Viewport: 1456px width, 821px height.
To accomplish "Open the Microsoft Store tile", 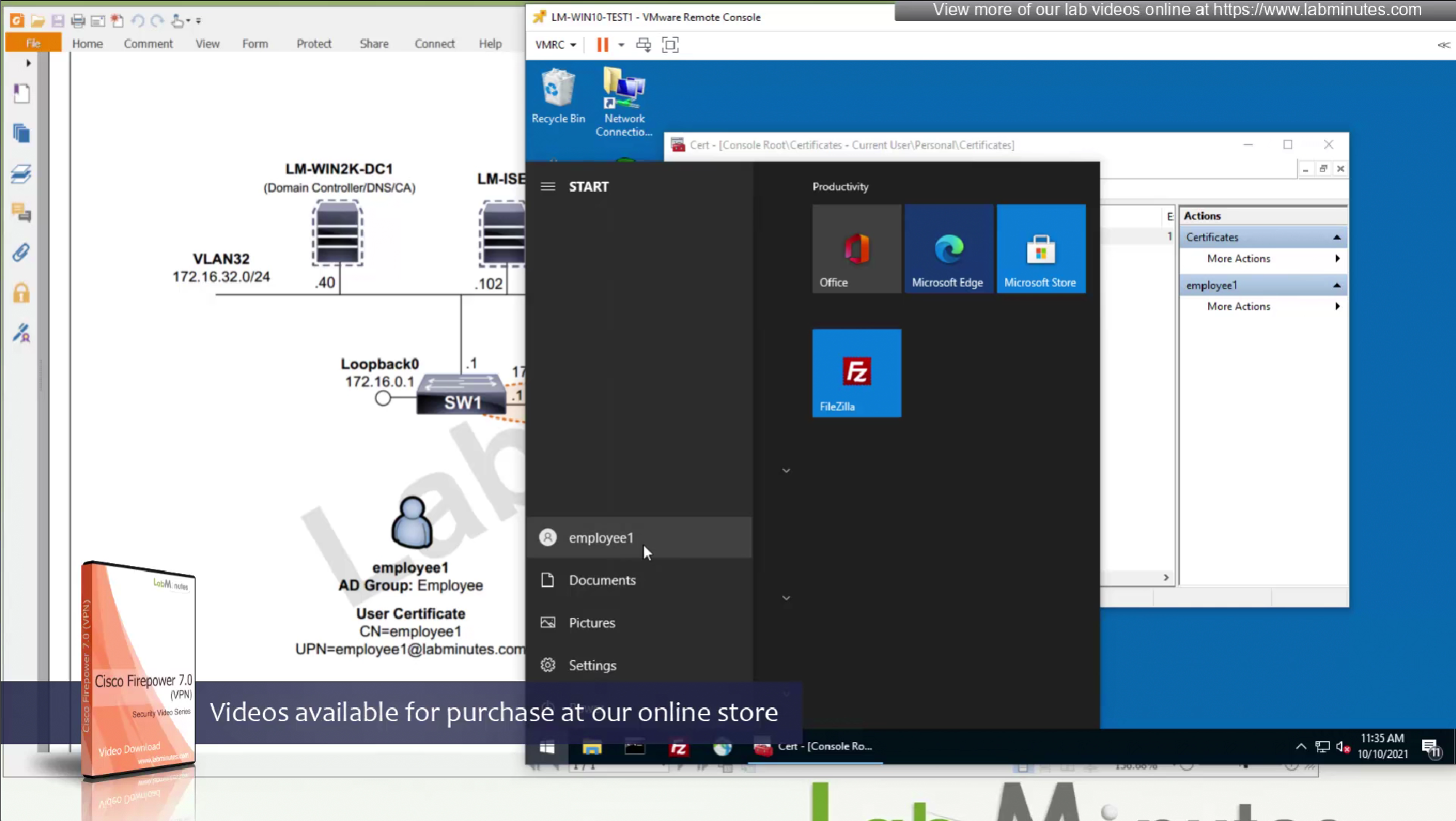I will [x=1040, y=249].
